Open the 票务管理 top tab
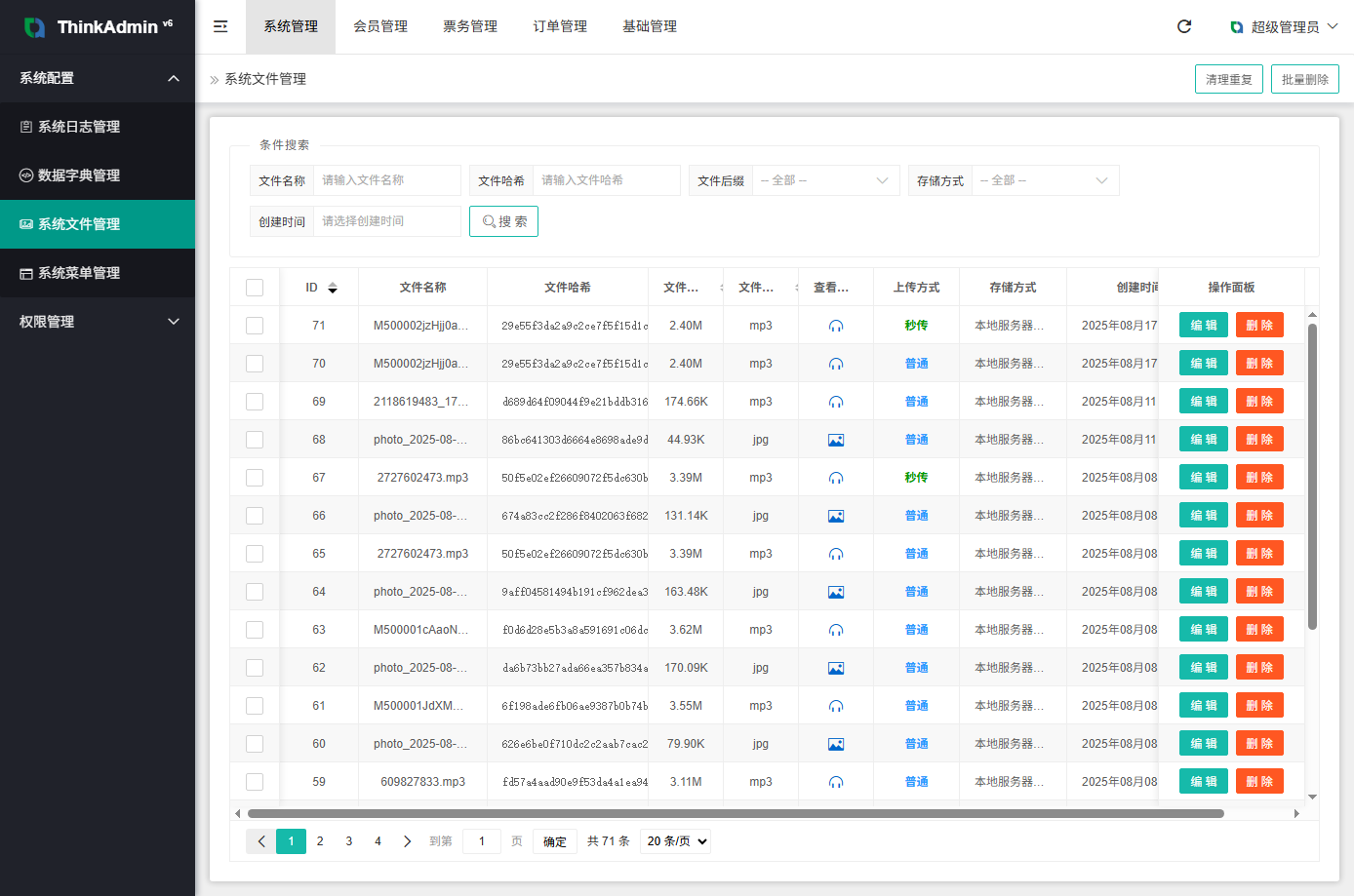Viewport: 1354px width, 896px height. (470, 26)
